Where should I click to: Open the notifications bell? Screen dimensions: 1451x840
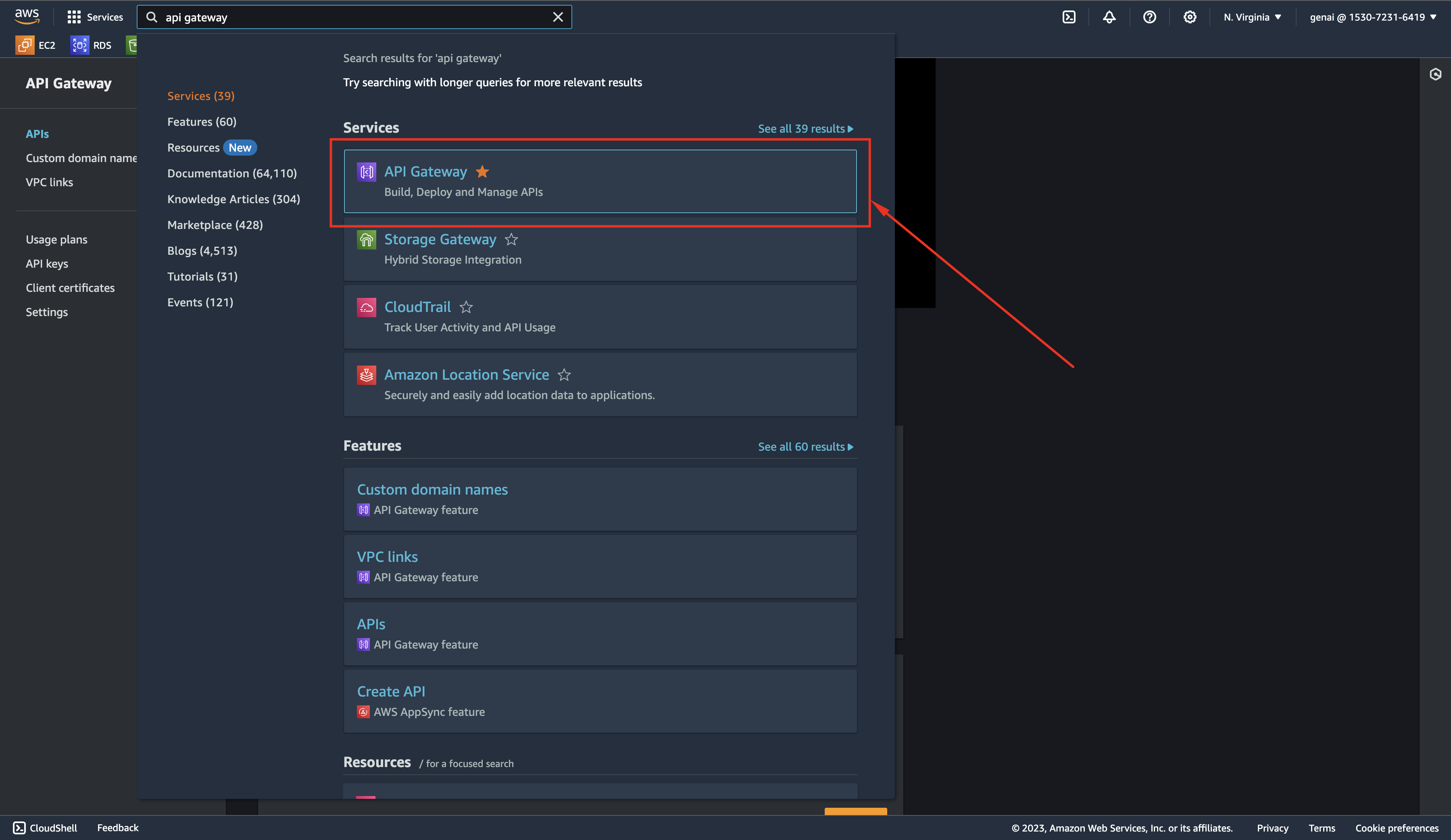[x=1109, y=17]
